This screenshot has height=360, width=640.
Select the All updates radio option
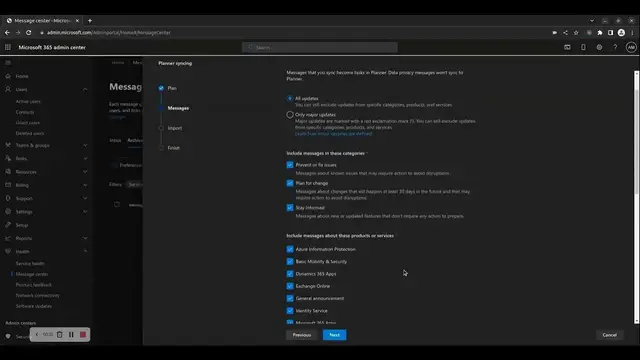(290, 98)
